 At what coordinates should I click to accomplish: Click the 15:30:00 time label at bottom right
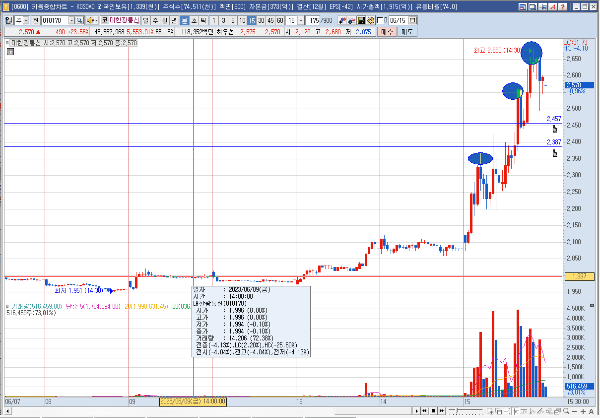click(x=578, y=402)
